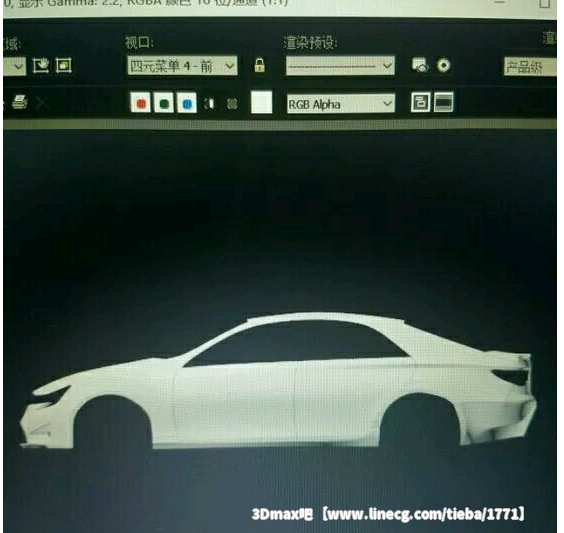Viewport: 564px width, 533px height.
Task: Open the RGB Alpha channel dropdown
Action: click(341, 104)
